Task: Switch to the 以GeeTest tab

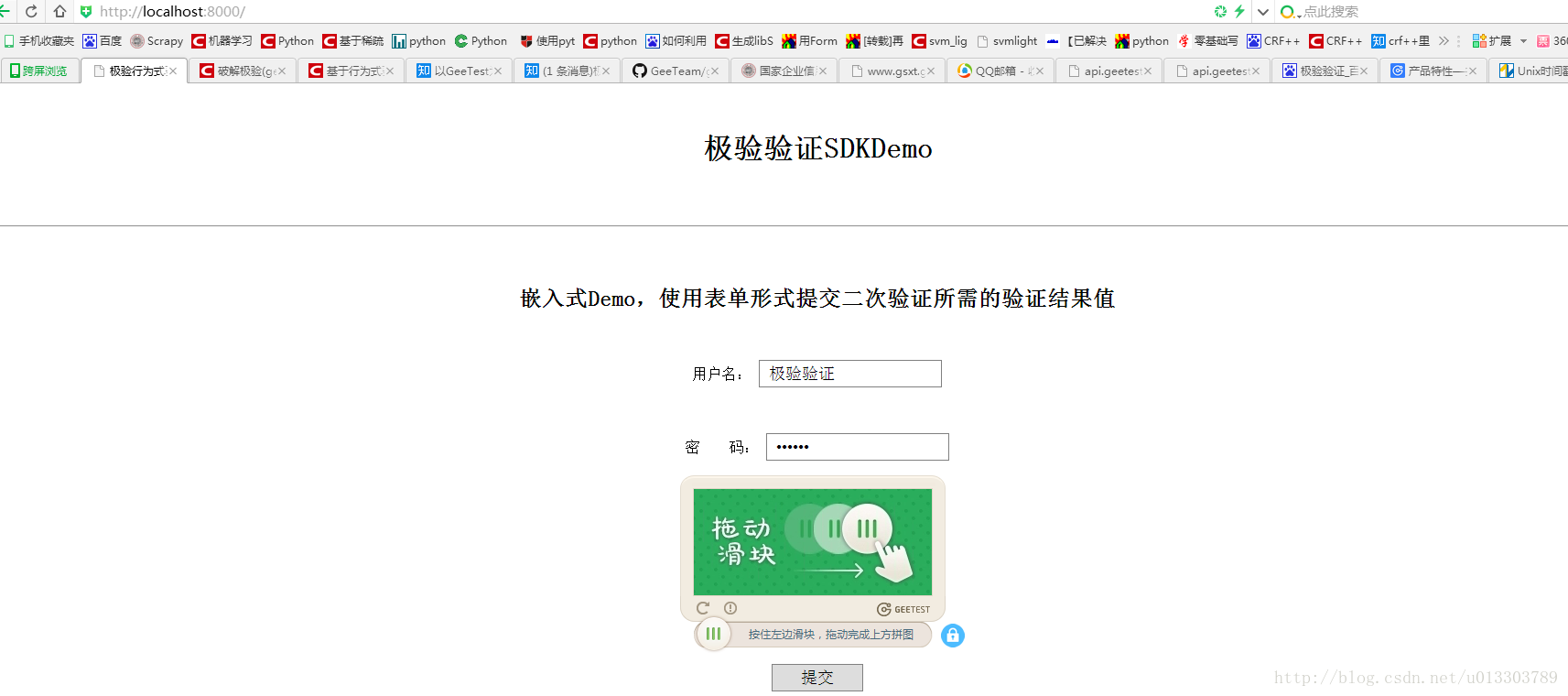Action: click(460, 71)
